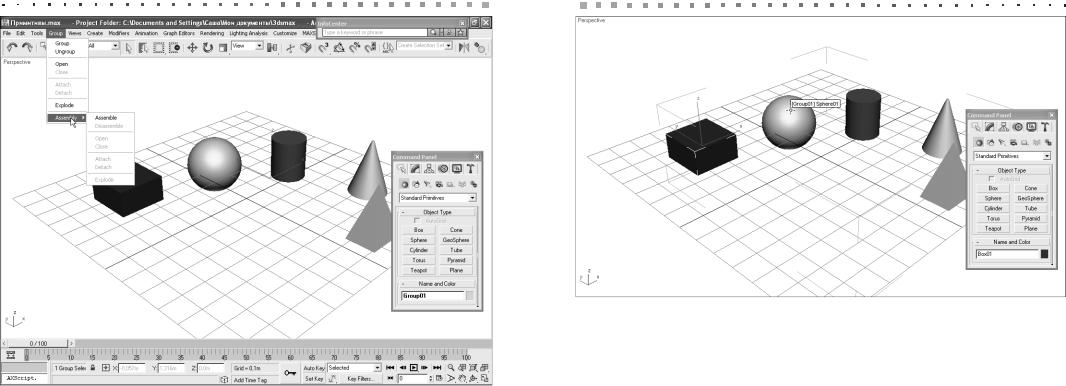Activate the Select and Rotate tool
1066x386 pixels.
207,48
